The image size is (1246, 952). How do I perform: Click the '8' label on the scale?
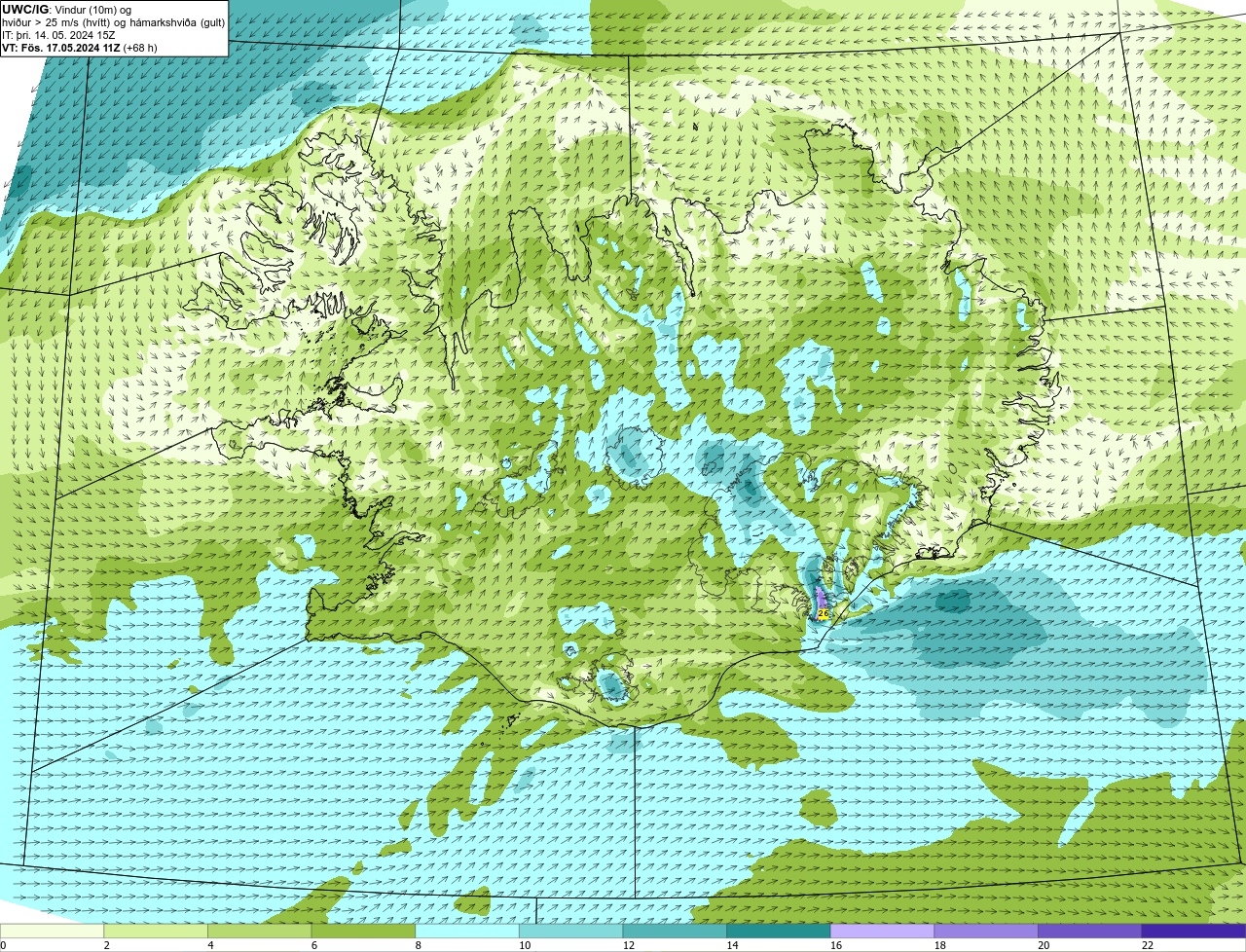click(418, 945)
